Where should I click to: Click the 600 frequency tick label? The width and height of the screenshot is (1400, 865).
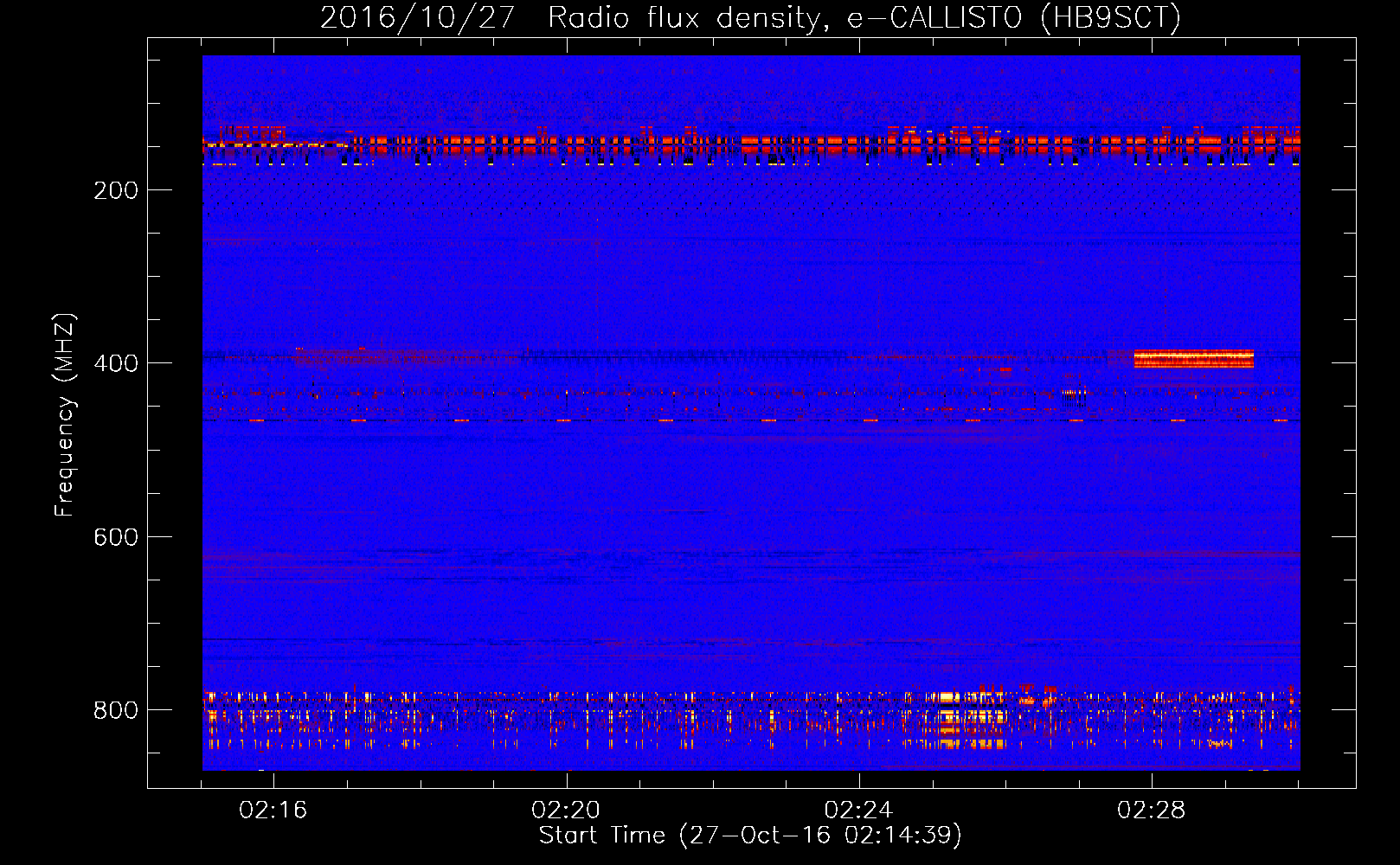[116, 537]
